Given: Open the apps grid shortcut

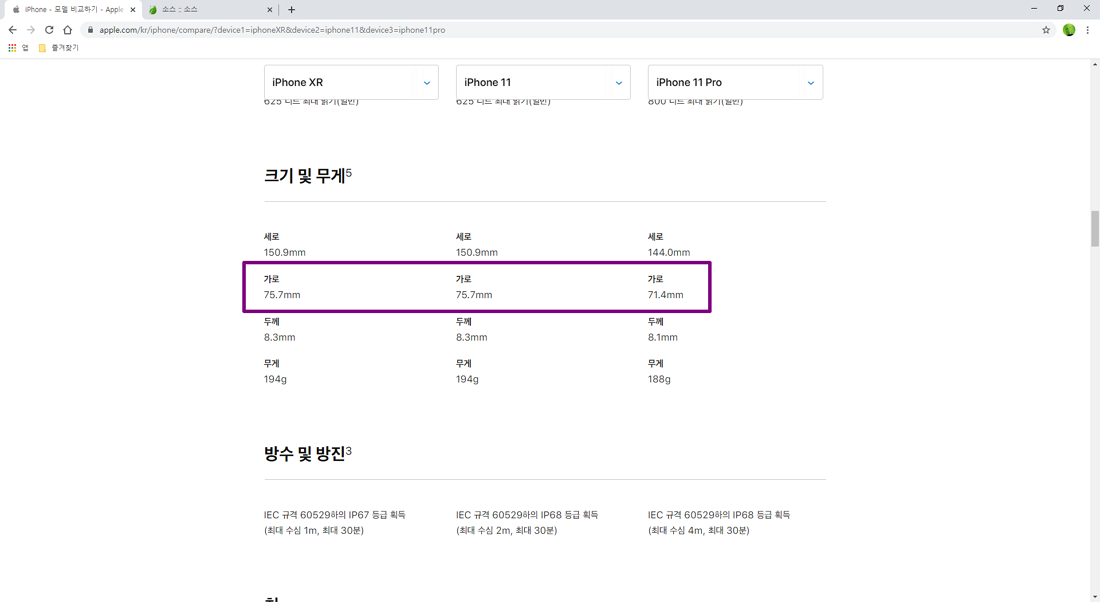Looking at the screenshot, I should pos(12,48).
